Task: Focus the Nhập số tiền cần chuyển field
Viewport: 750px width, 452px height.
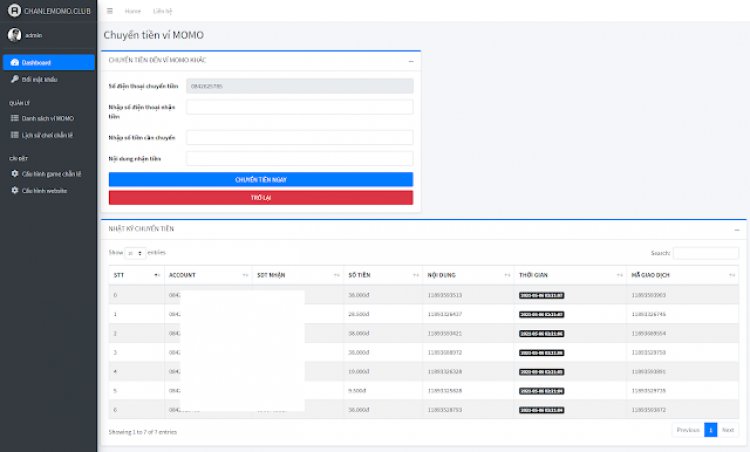Action: (x=299, y=137)
